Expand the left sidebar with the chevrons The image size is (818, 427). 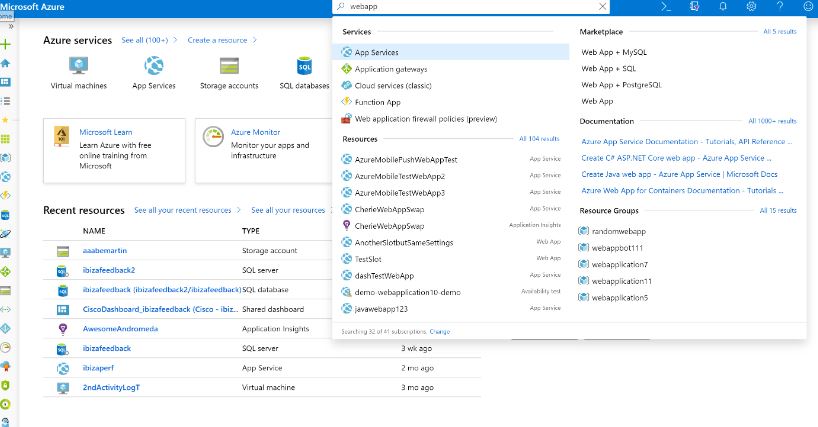tap(10, 26)
